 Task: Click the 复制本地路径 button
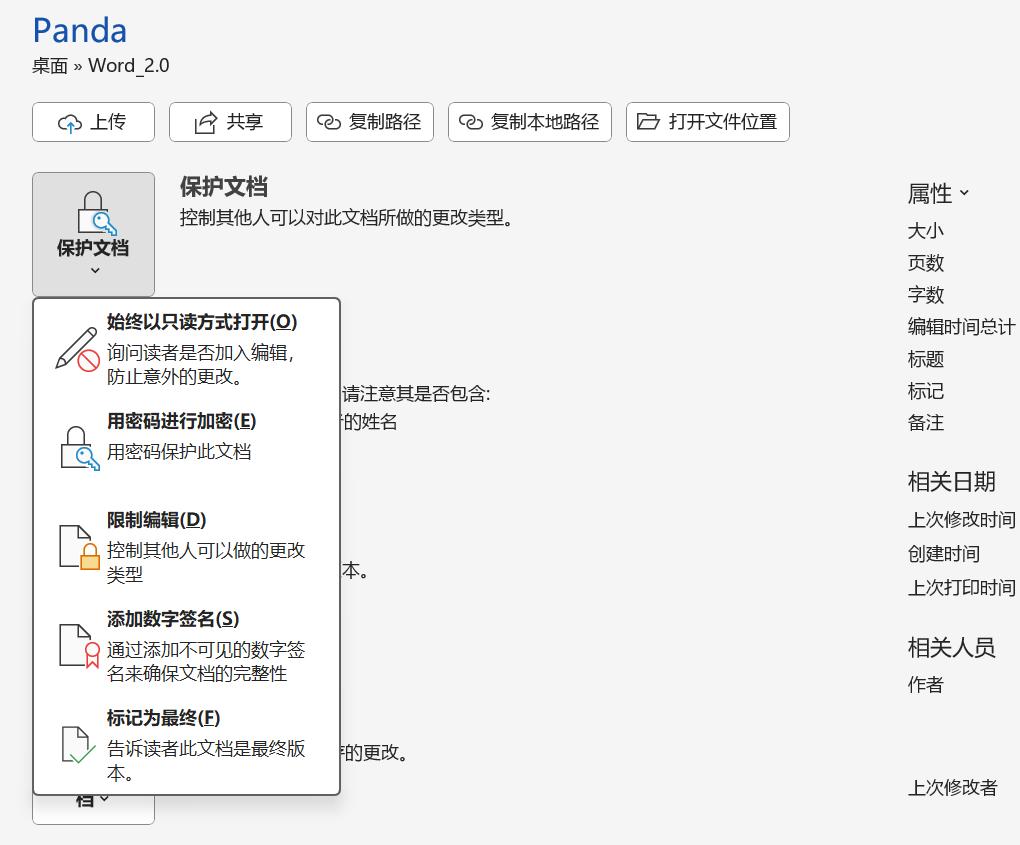[529, 122]
